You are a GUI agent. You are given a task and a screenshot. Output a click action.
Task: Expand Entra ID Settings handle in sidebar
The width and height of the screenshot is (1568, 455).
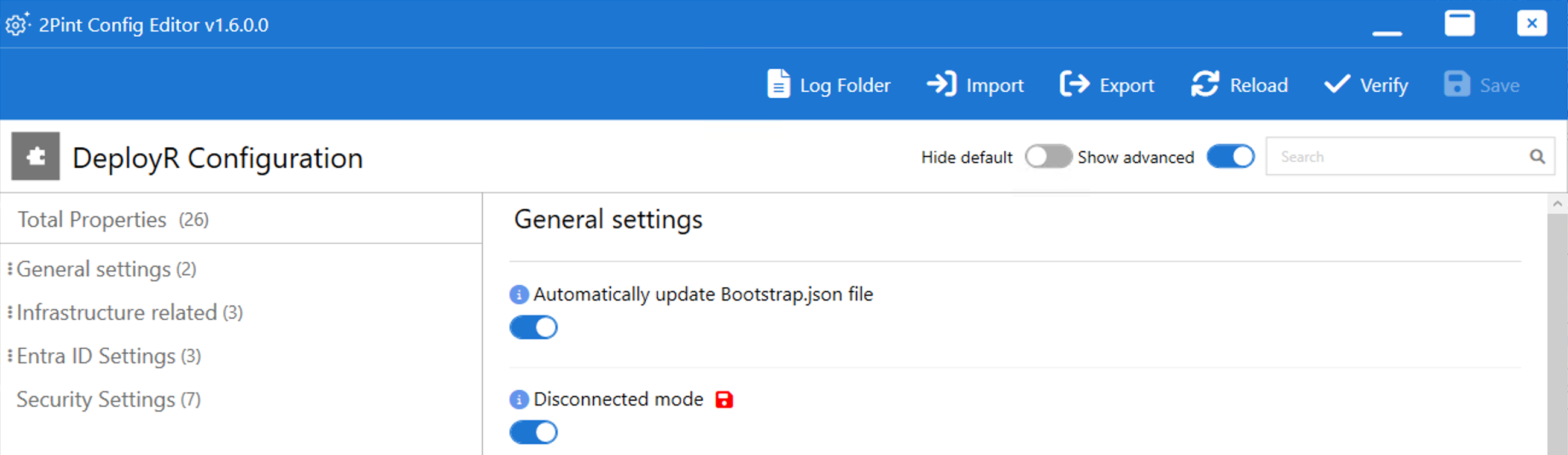click(x=10, y=356)
